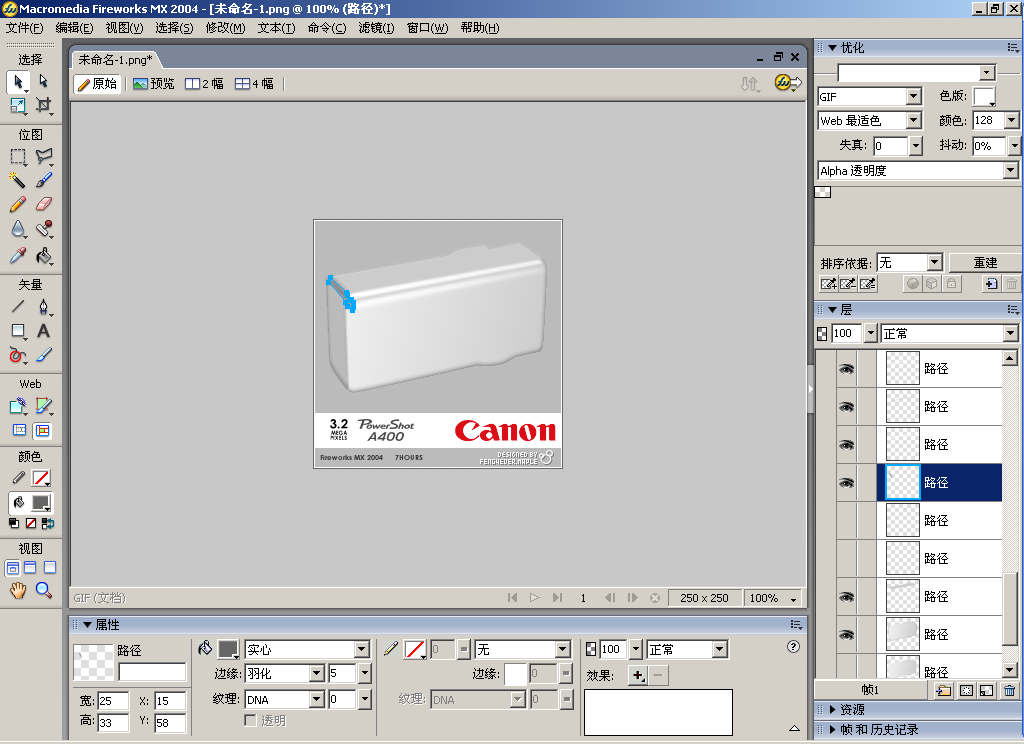The width and height of the screenshot is (1024, 744).
Task: Activate the Blur tool
Action: [x=18, y=229]
